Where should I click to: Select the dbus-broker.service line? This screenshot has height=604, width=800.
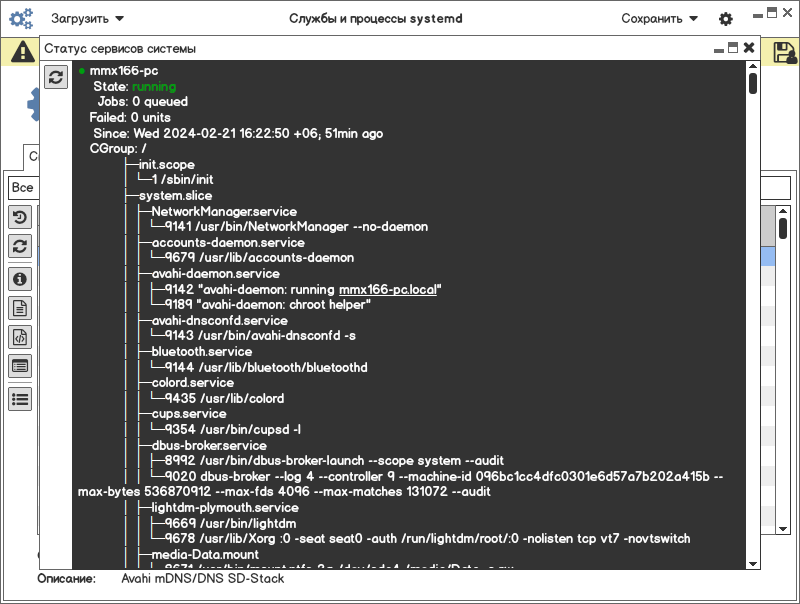tap(209, 446)
